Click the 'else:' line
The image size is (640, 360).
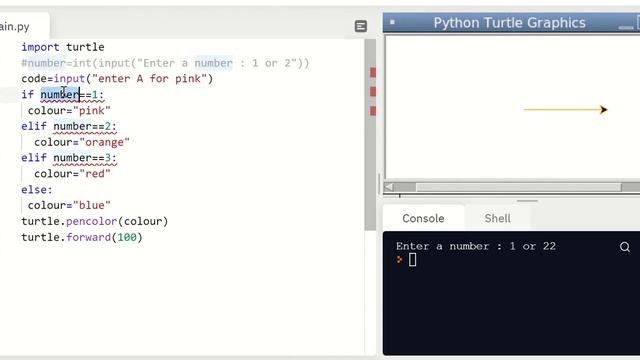(x=37, y=190)
